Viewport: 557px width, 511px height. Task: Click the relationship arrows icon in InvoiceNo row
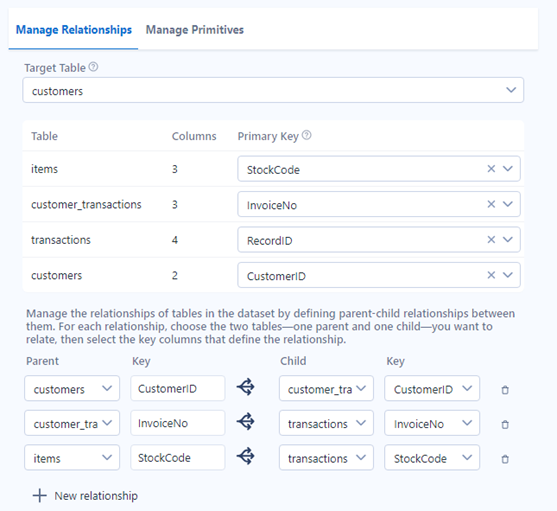pyautogui.click(x=245, y=422)
